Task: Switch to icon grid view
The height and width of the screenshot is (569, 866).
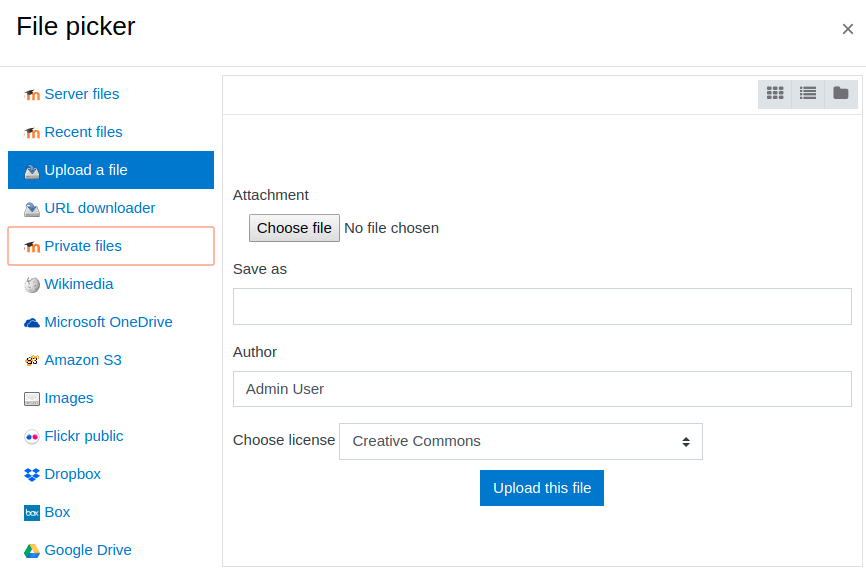Action: (775, 93)
